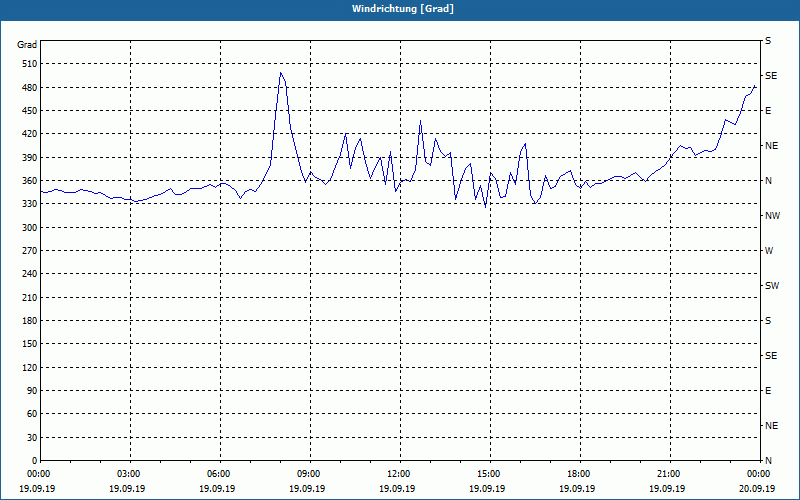Click the 19.09.19 date under 18:00

click(x=577, y=488)
